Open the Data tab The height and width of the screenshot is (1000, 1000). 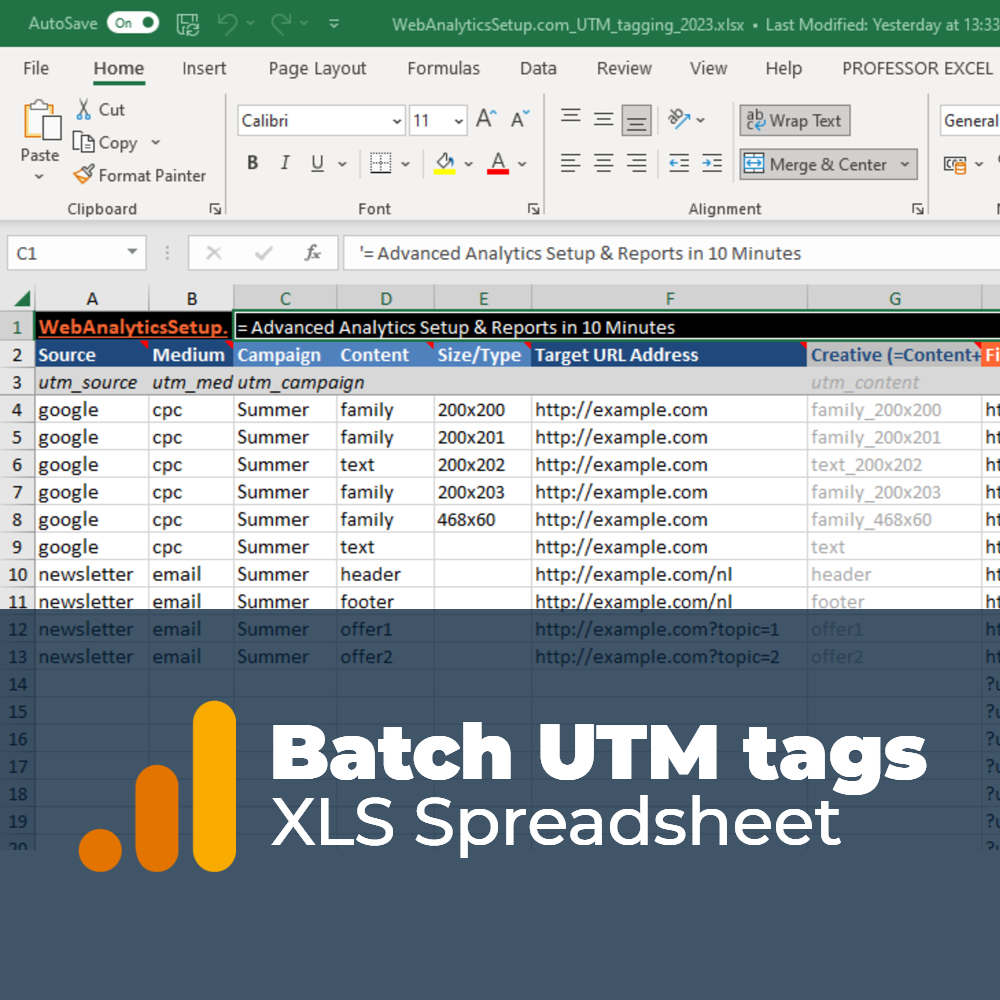pyautogui.click(x=538, y=68)
